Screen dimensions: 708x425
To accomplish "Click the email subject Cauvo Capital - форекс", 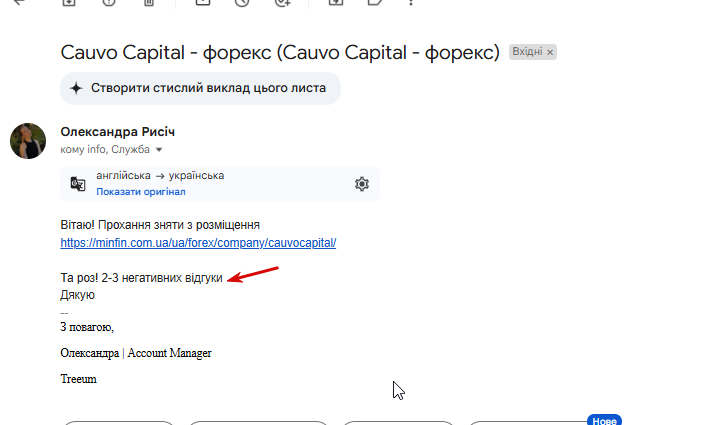I will coord(280,52).
